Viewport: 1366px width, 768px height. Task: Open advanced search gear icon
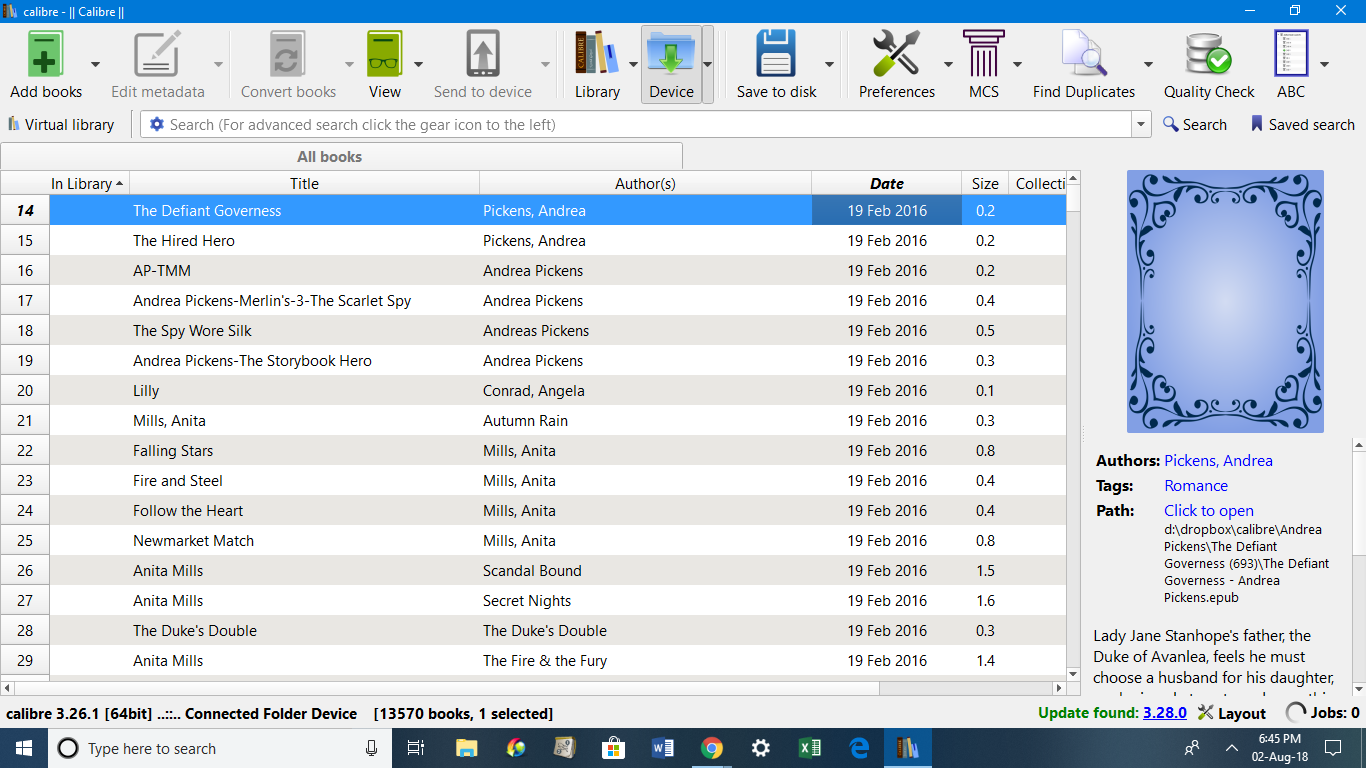click(156, 125)
